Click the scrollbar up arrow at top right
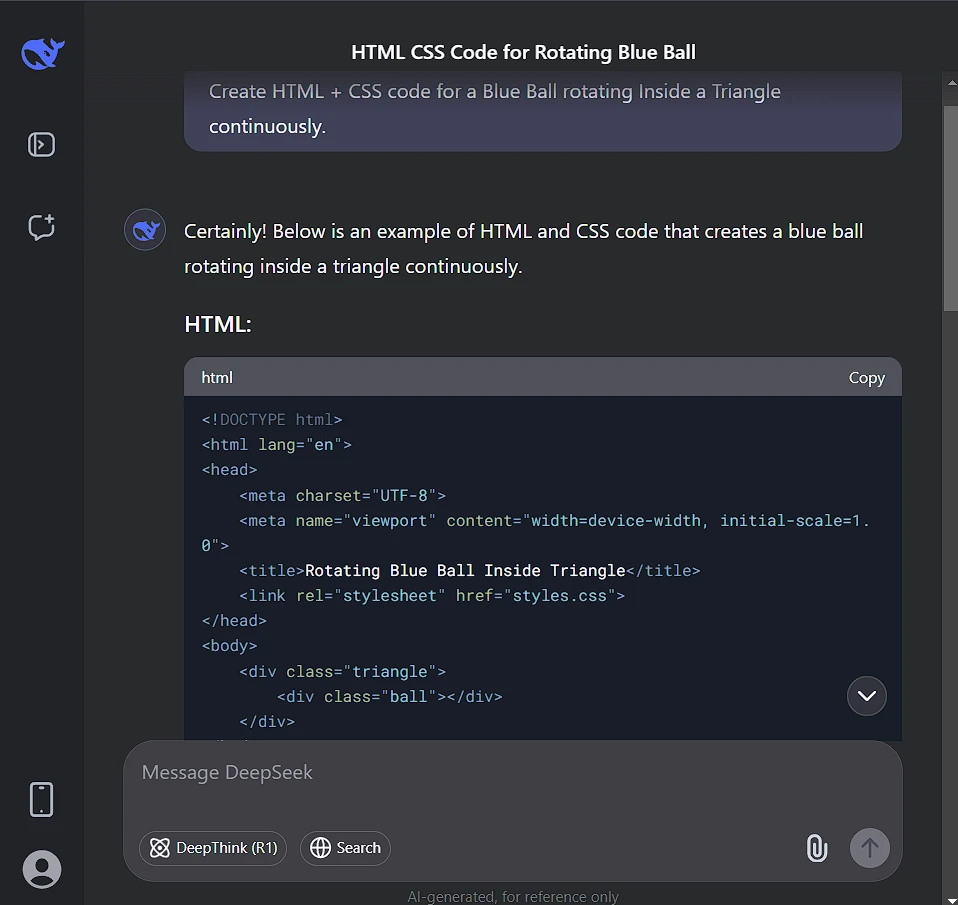Viewport: 958px width, 905px height. click(x=951, y=82)
